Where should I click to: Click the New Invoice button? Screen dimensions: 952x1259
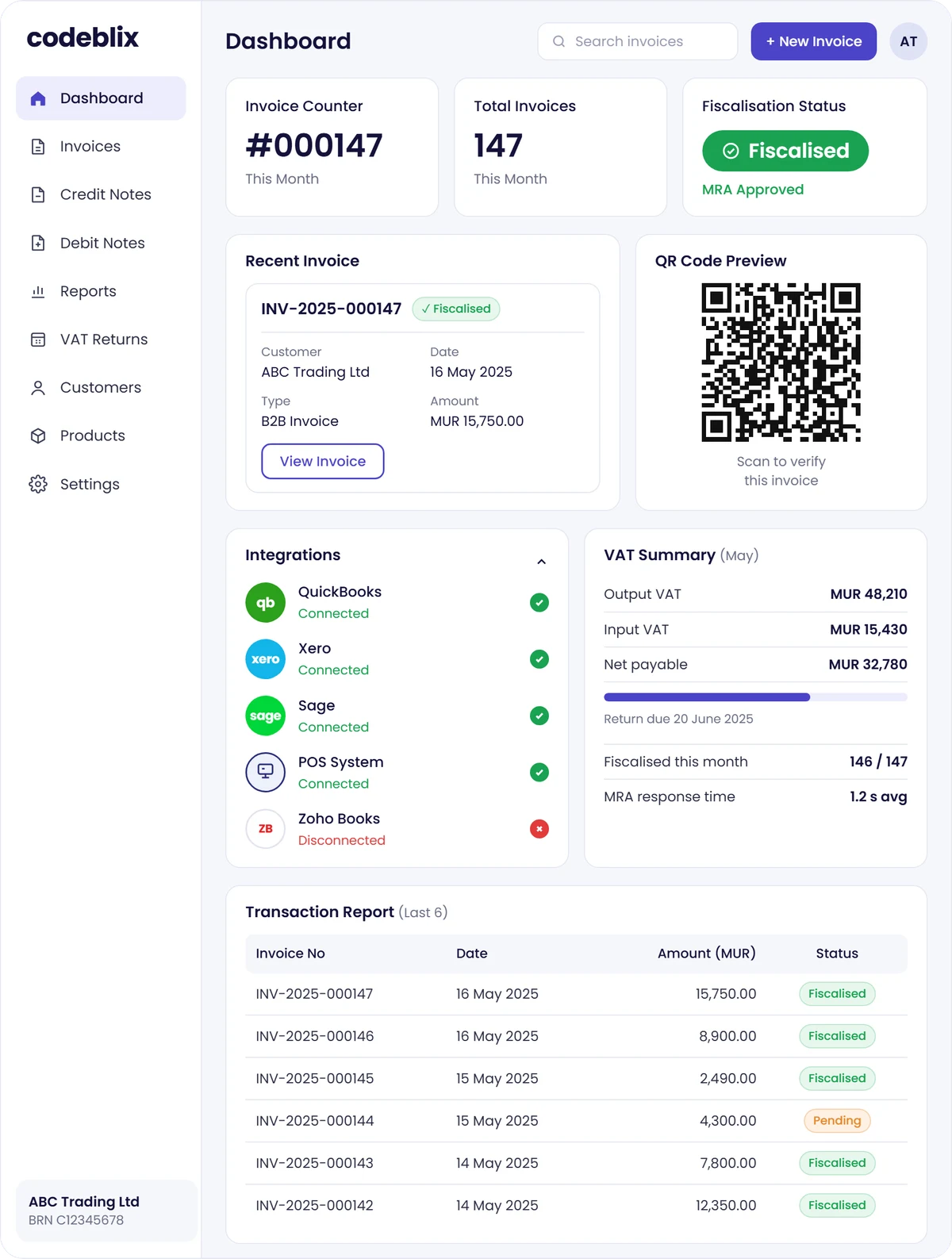(x=814, y=41)
